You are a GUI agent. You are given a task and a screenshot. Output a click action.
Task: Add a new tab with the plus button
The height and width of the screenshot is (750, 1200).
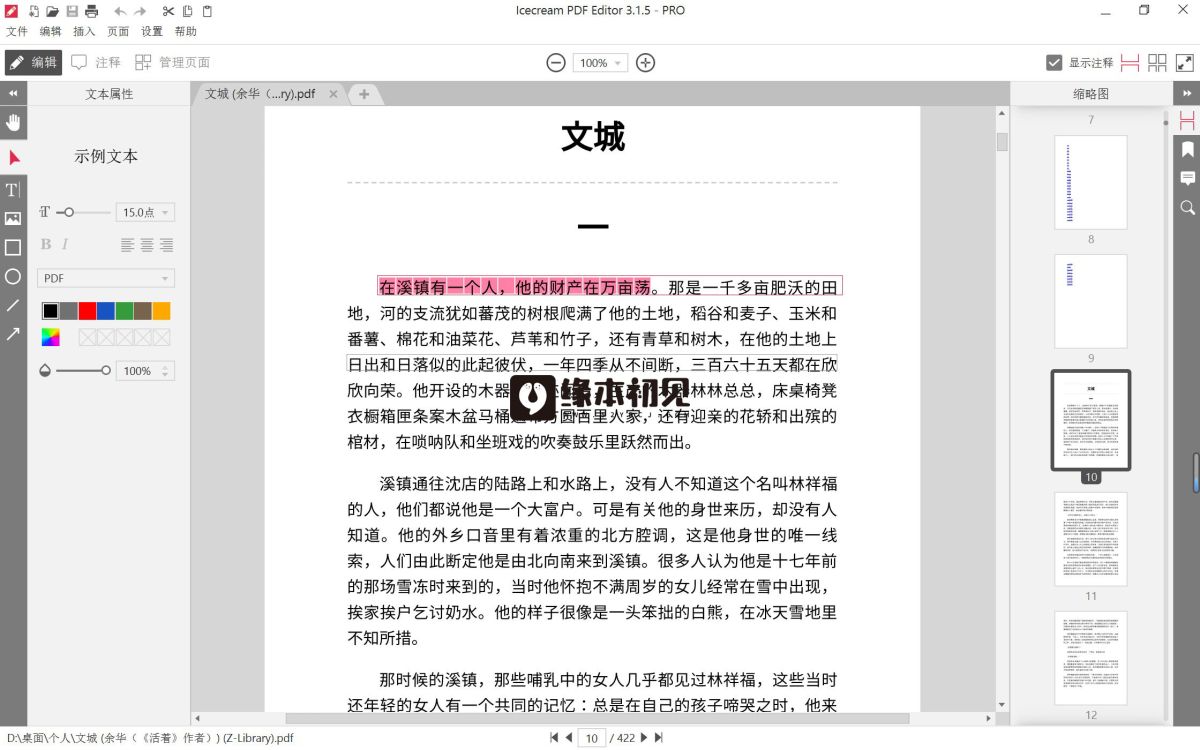tap(364, 94)
